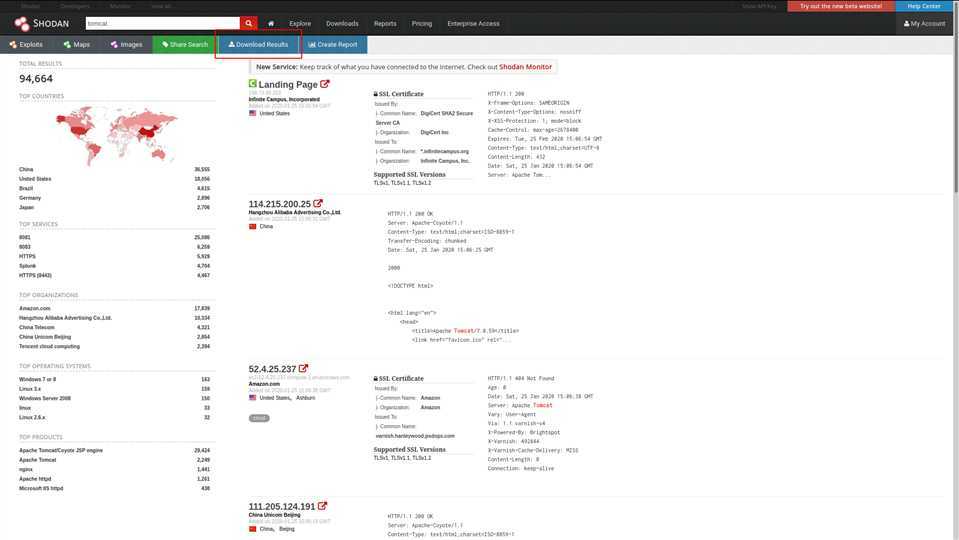This screenshot has width=959, height=540.
Task: Click lock icon of 52.4.25.237 SSL Certificate
Action: point(376,379)
